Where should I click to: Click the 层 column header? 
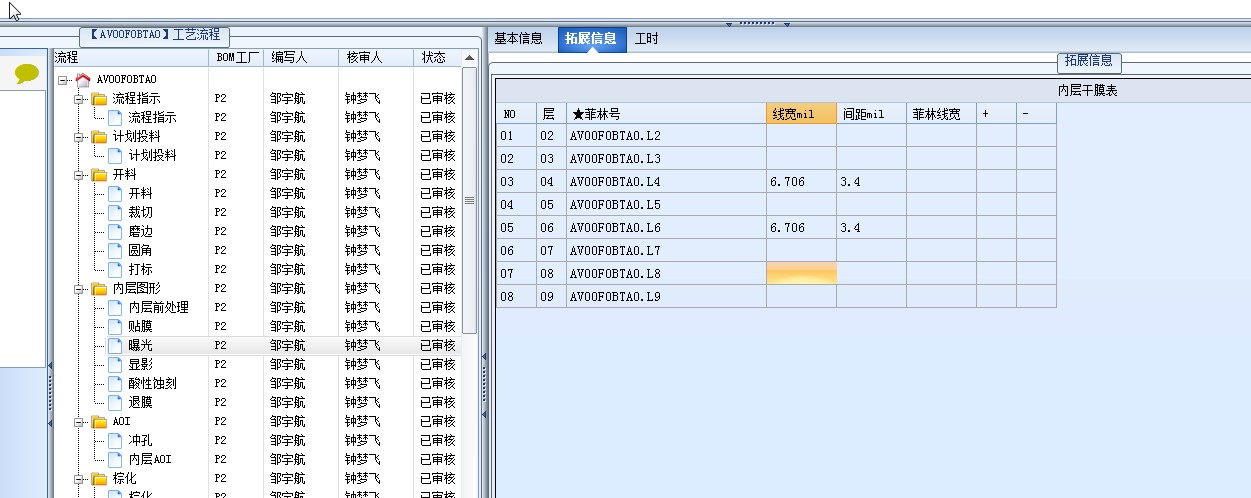point(551,114)
